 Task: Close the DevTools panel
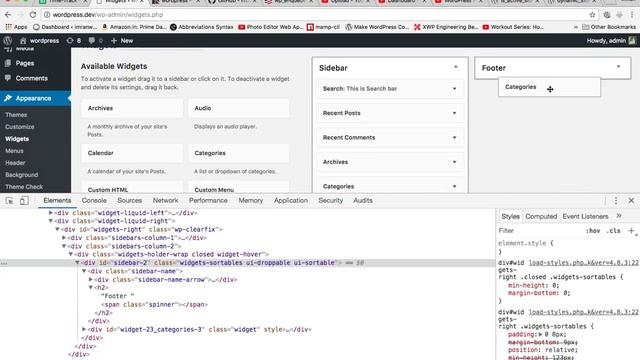pos(631,200)
